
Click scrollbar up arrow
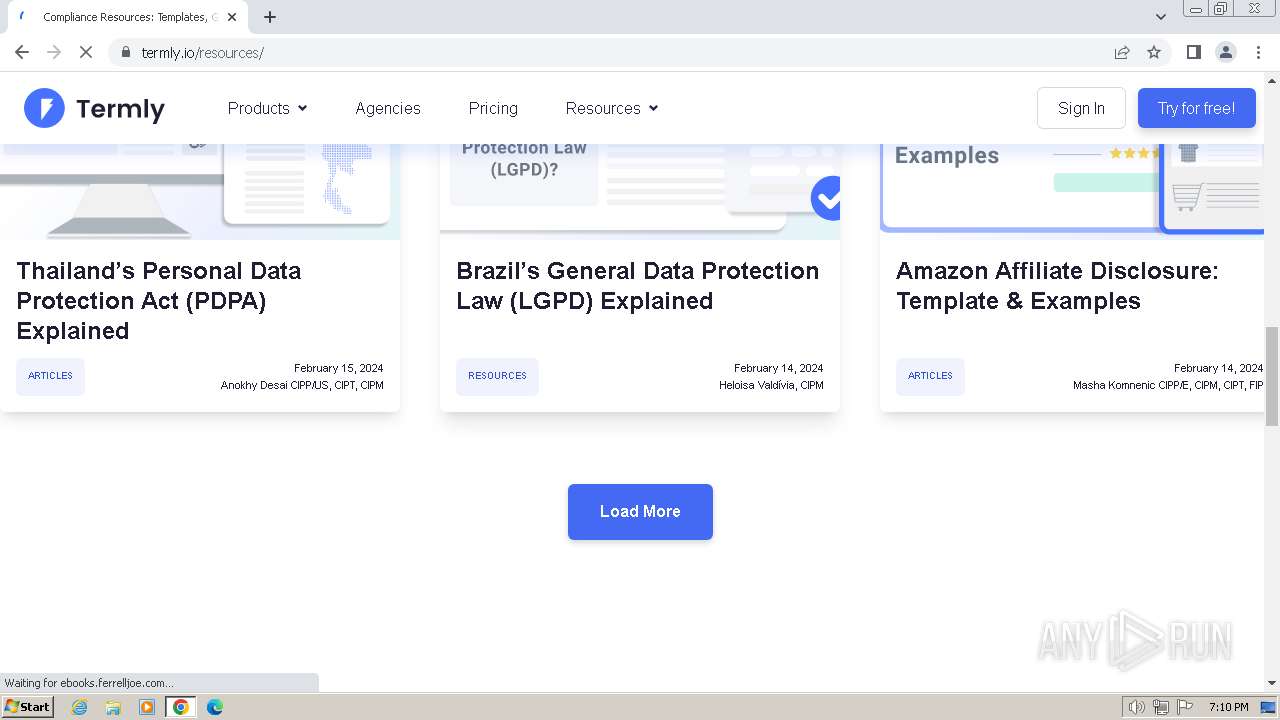pyautogui.click(x=1272, y=80)
